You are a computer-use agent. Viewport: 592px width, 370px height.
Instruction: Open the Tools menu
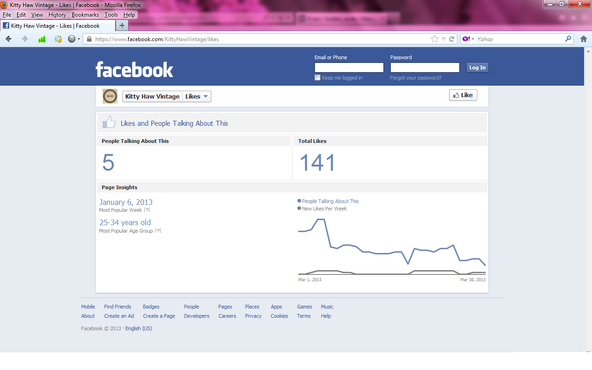tap(111, 15)
